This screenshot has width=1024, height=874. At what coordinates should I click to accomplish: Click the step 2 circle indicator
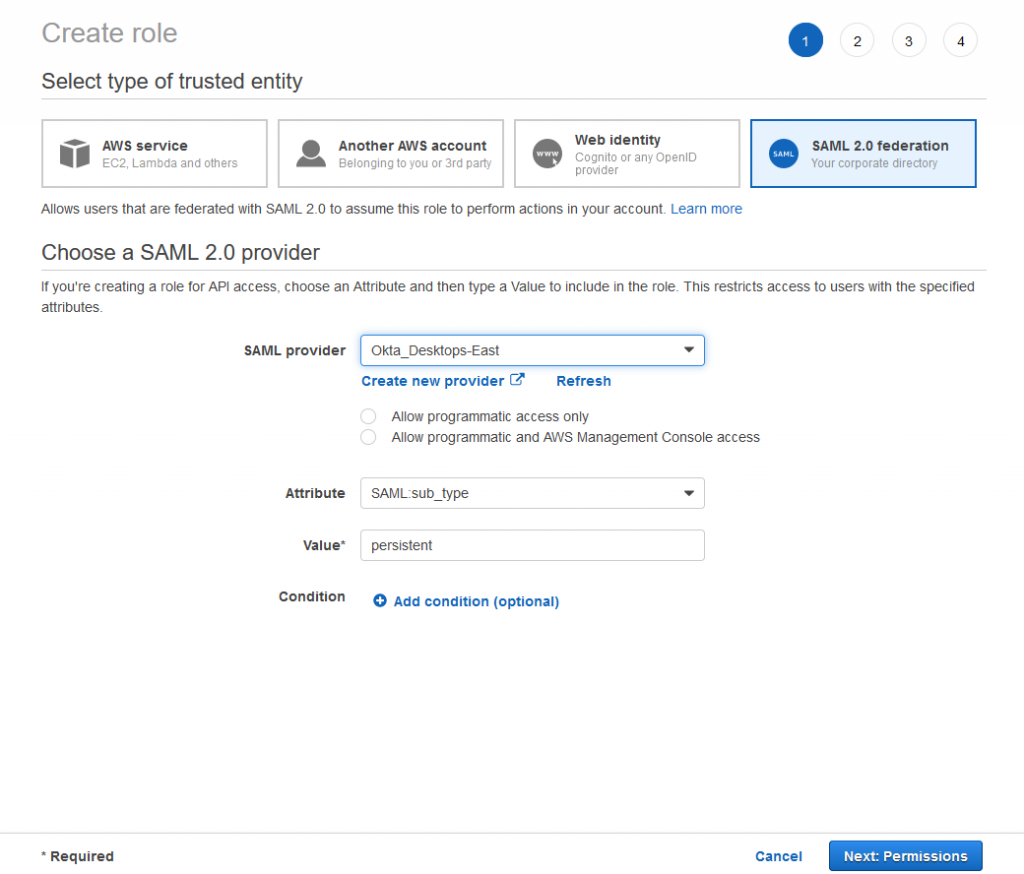[x=857, y=40]
